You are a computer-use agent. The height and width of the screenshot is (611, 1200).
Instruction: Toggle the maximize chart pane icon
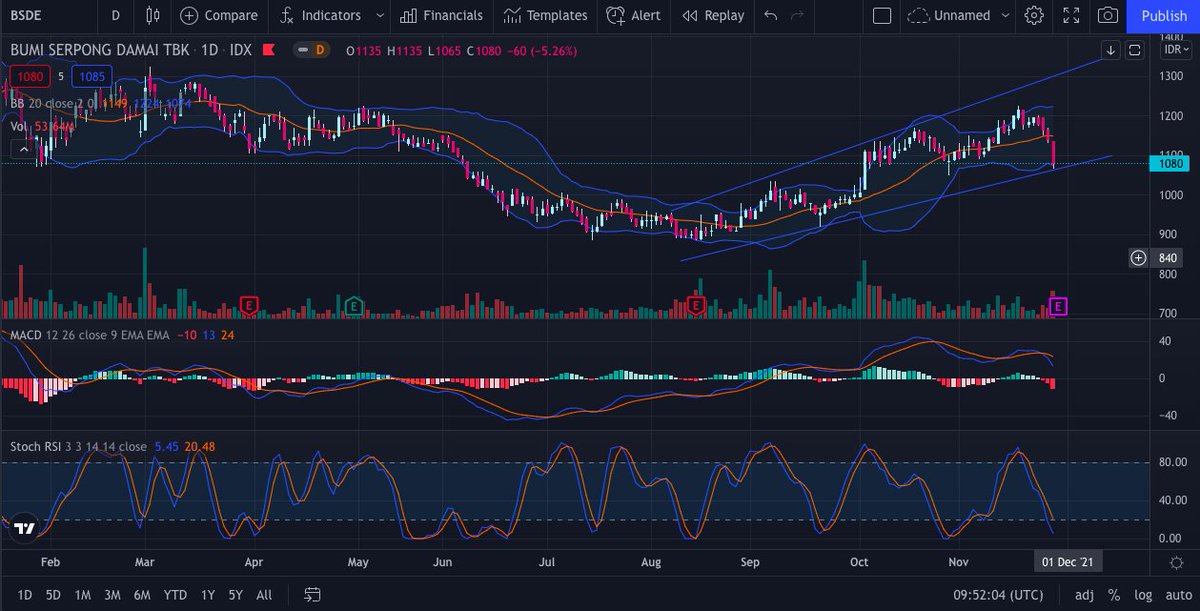click(1134, 49)
